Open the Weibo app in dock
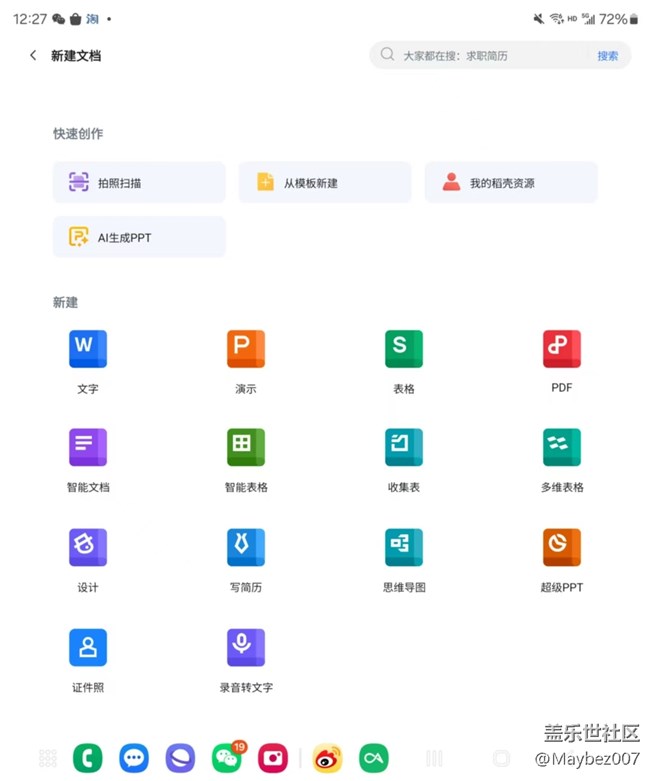 (x=327, y=758)
